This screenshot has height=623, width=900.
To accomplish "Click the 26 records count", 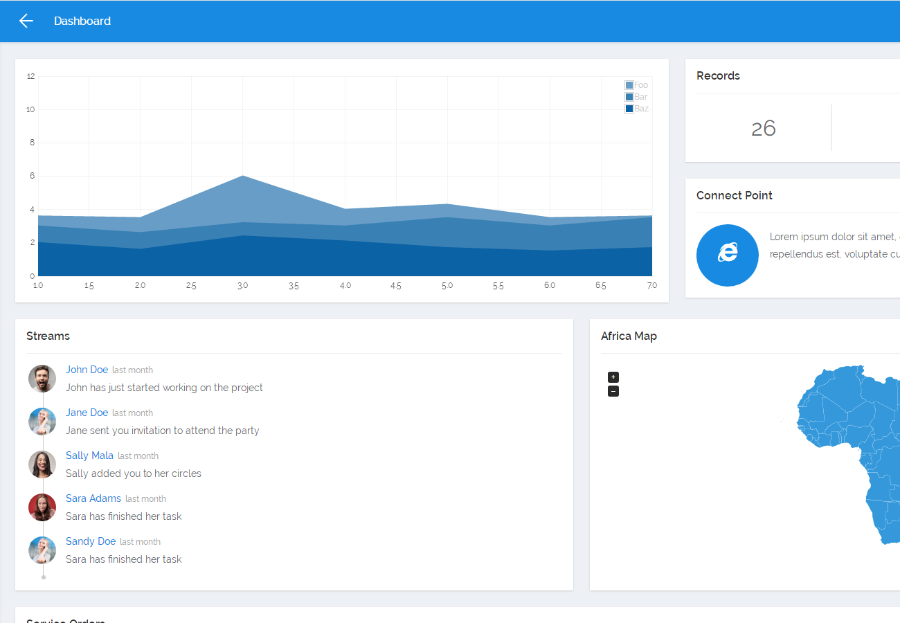I will [x=763, y=129].
